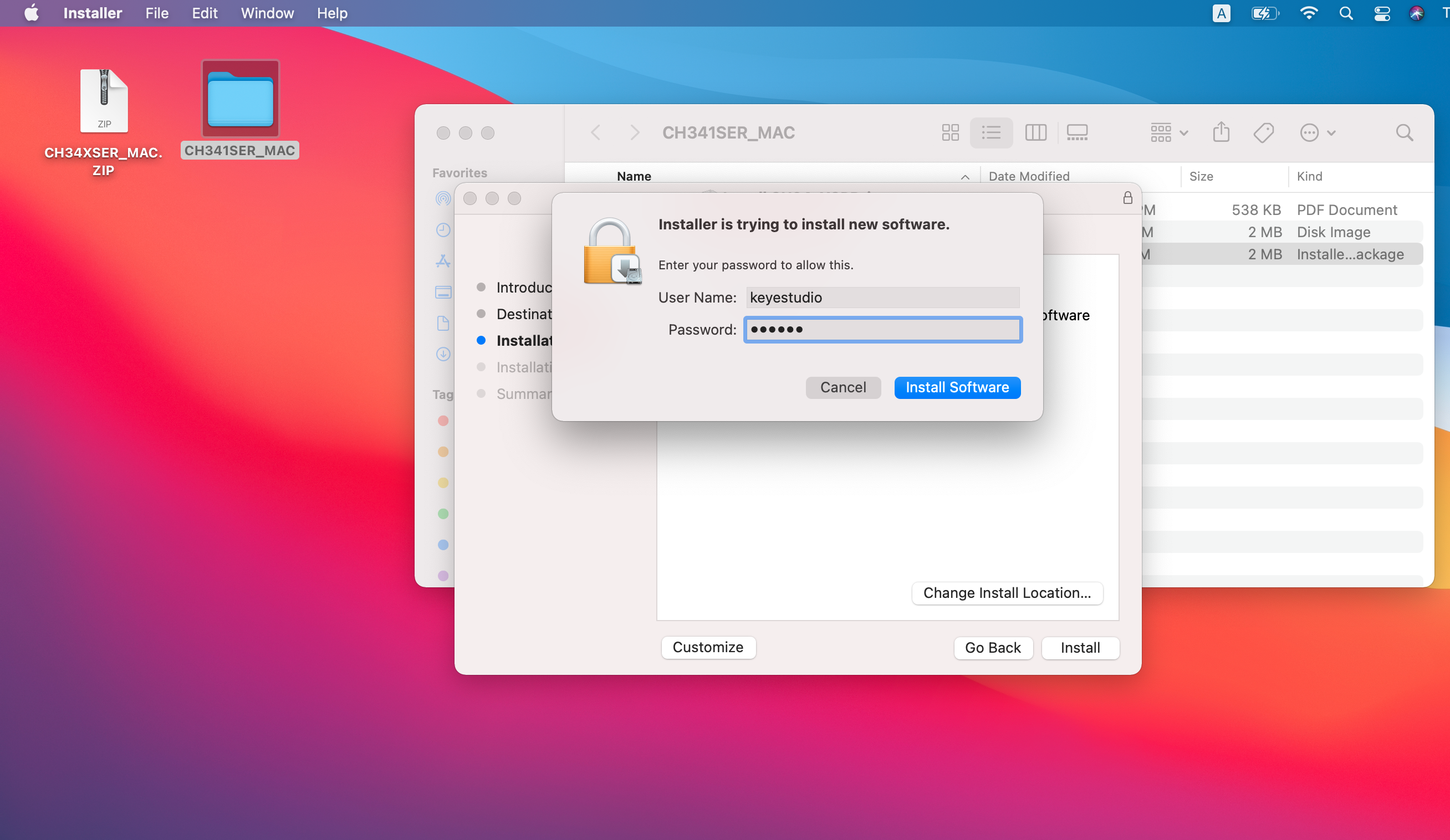This screenshot has width=1450, height=840.
Task: Select the red tag in Finder sidebar
Action: (442, 421)
